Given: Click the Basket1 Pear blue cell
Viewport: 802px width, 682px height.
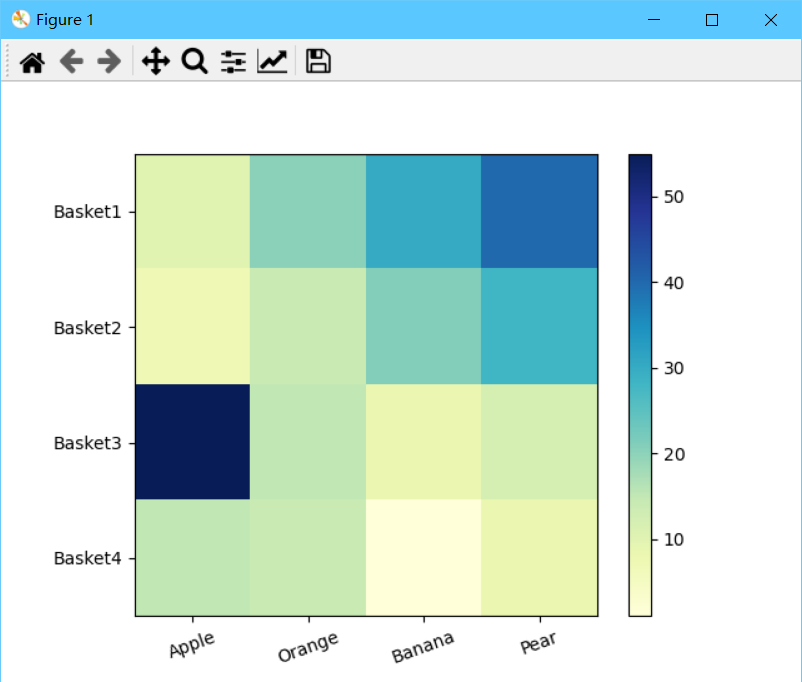Looking at the screenshot, I should (539, 211).
